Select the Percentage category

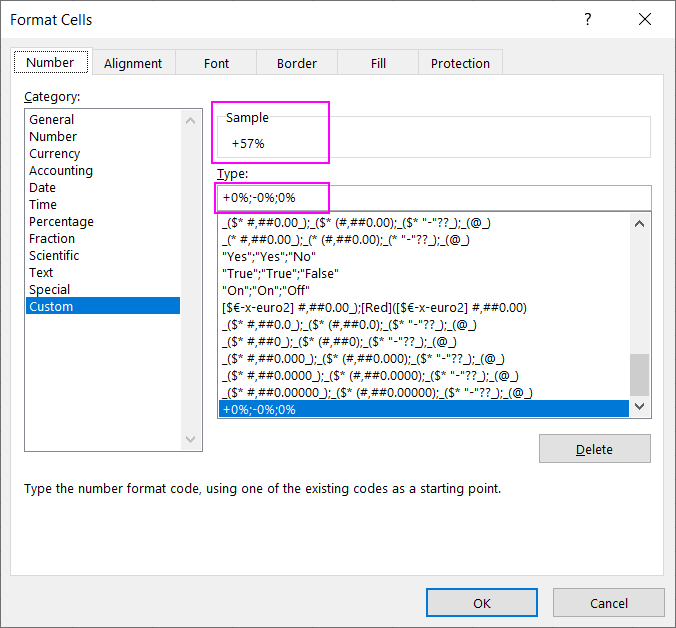point(61,222)
